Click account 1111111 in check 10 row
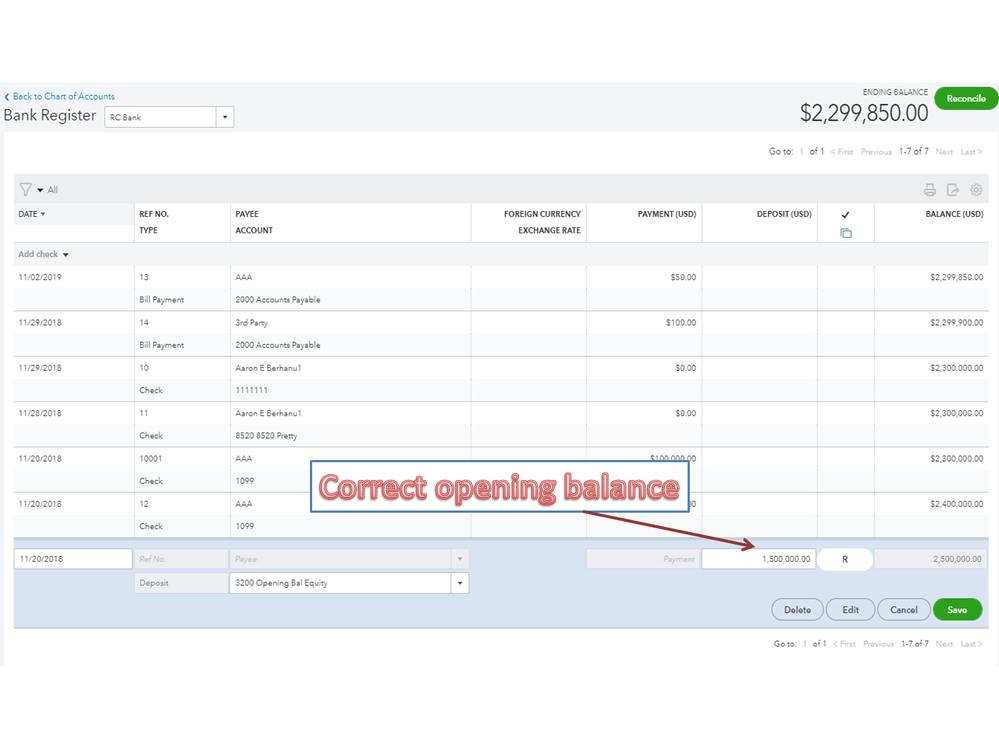 click(x=252, y=390)
